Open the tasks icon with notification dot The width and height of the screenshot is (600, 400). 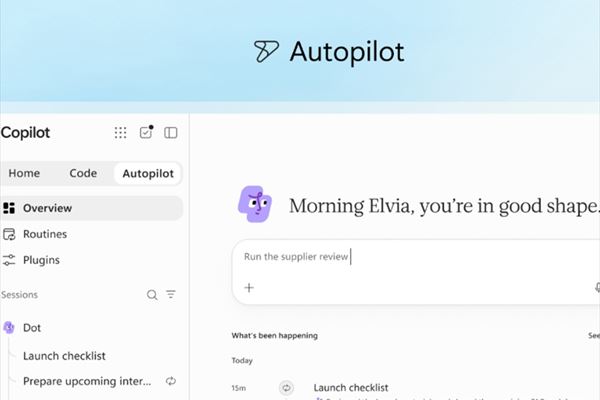tap(146, 132)
